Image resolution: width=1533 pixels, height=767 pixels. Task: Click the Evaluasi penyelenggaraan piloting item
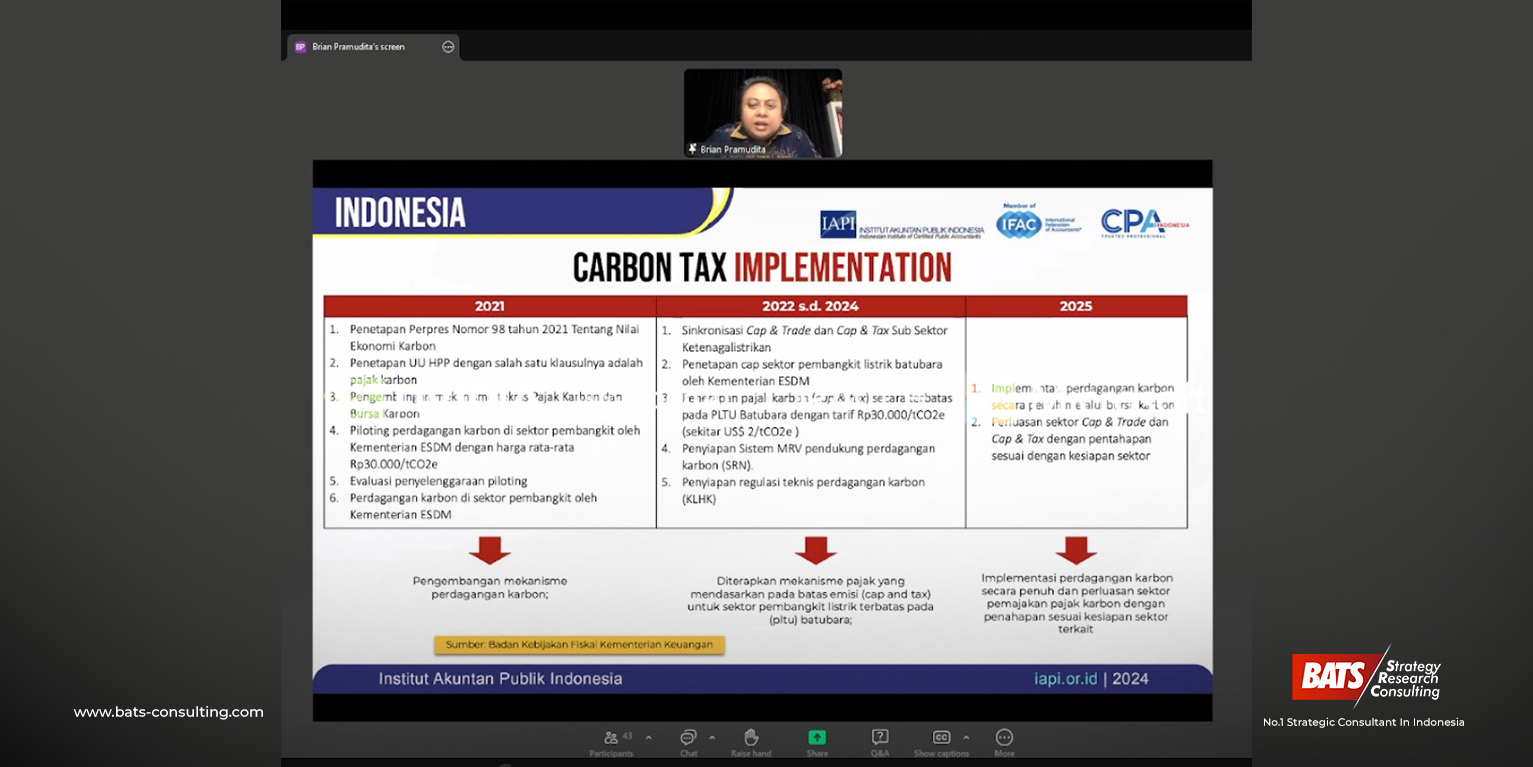click(x=438, y=481)
